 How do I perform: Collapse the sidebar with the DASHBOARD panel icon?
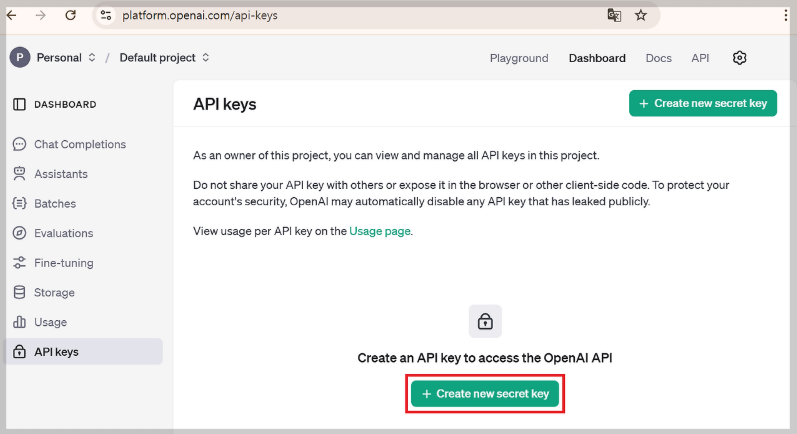click(19, 104)
